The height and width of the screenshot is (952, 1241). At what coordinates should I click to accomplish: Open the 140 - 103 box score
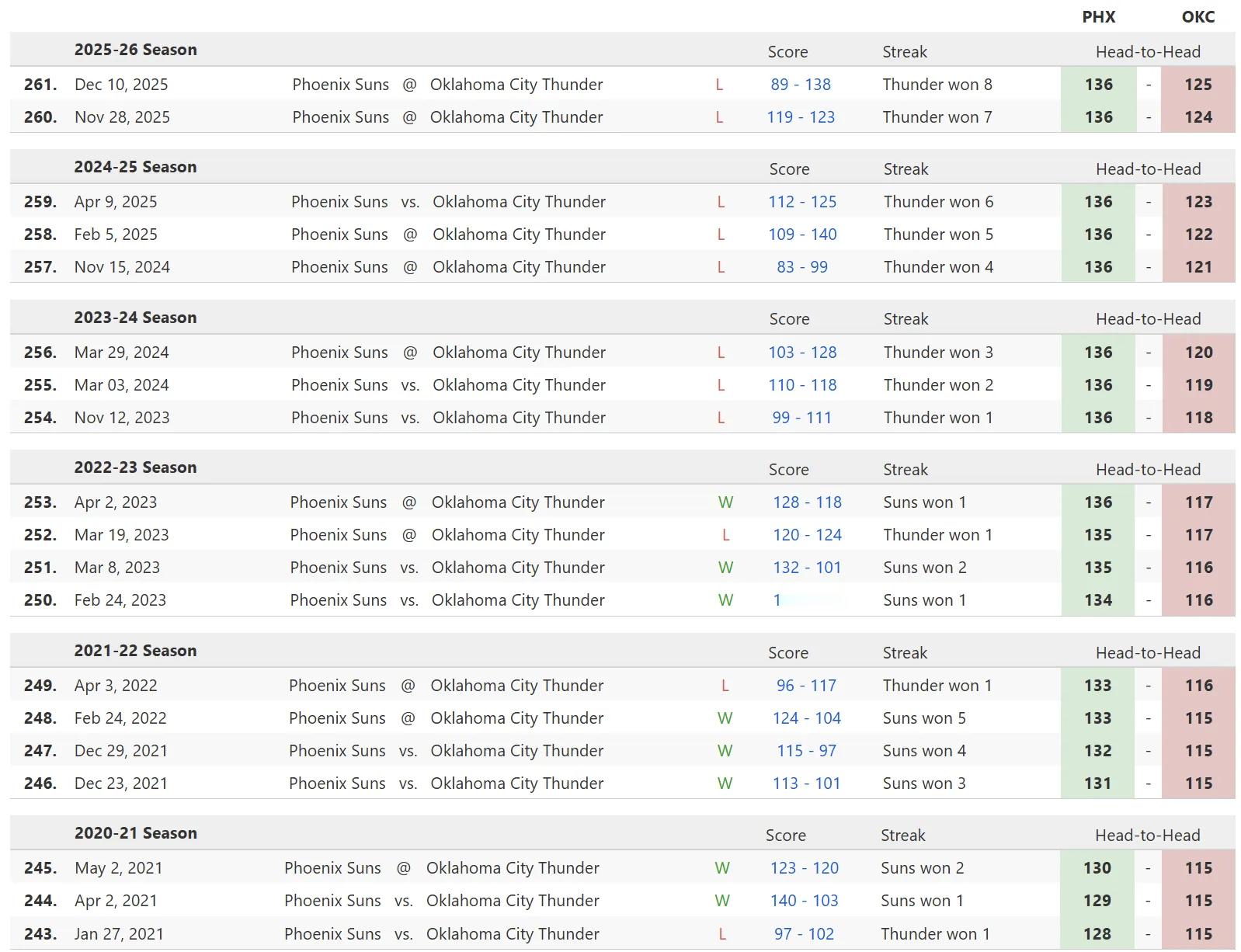pos(804,901)
